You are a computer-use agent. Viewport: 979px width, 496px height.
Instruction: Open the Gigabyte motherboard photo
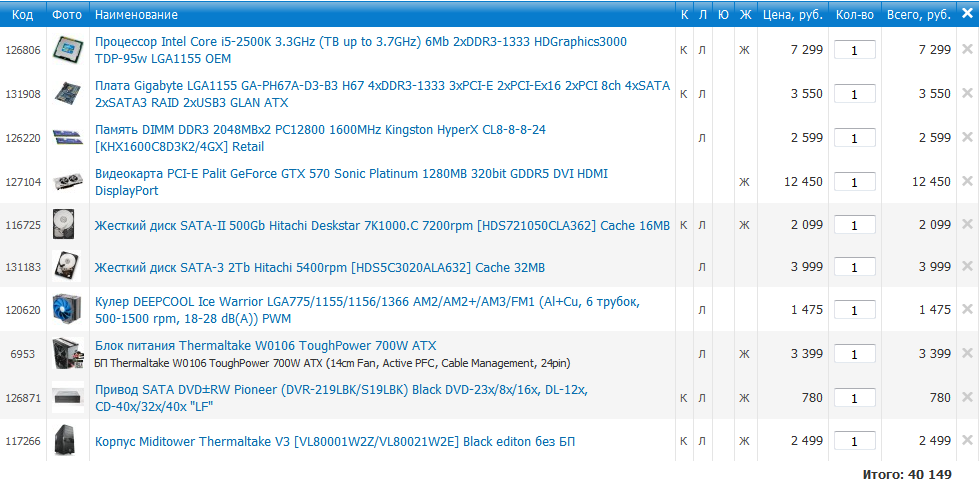click(68, 94)
